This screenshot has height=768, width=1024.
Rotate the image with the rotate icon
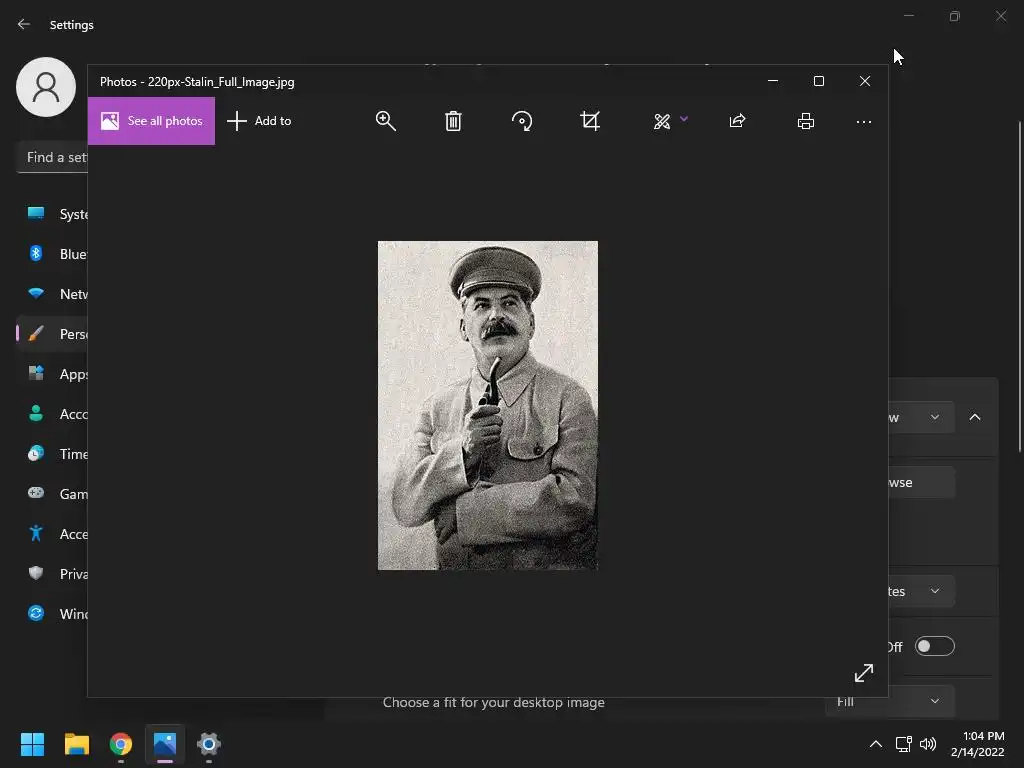tap(522, 121)
